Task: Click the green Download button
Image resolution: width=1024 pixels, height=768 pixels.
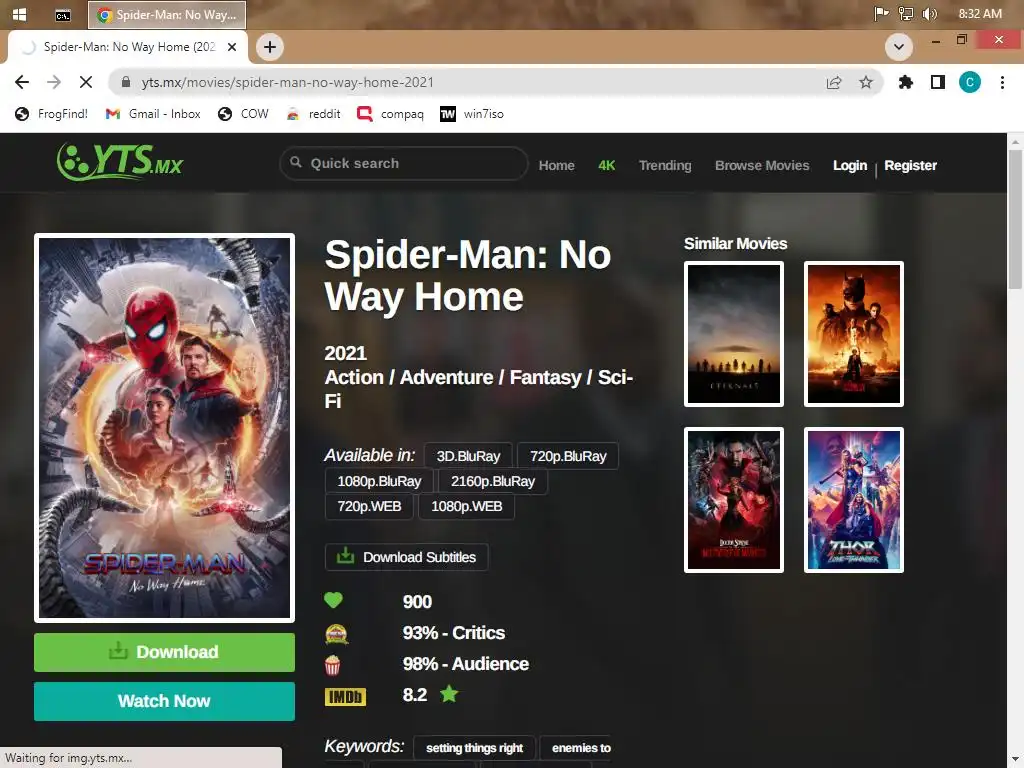Action: [x=164, y=652]
